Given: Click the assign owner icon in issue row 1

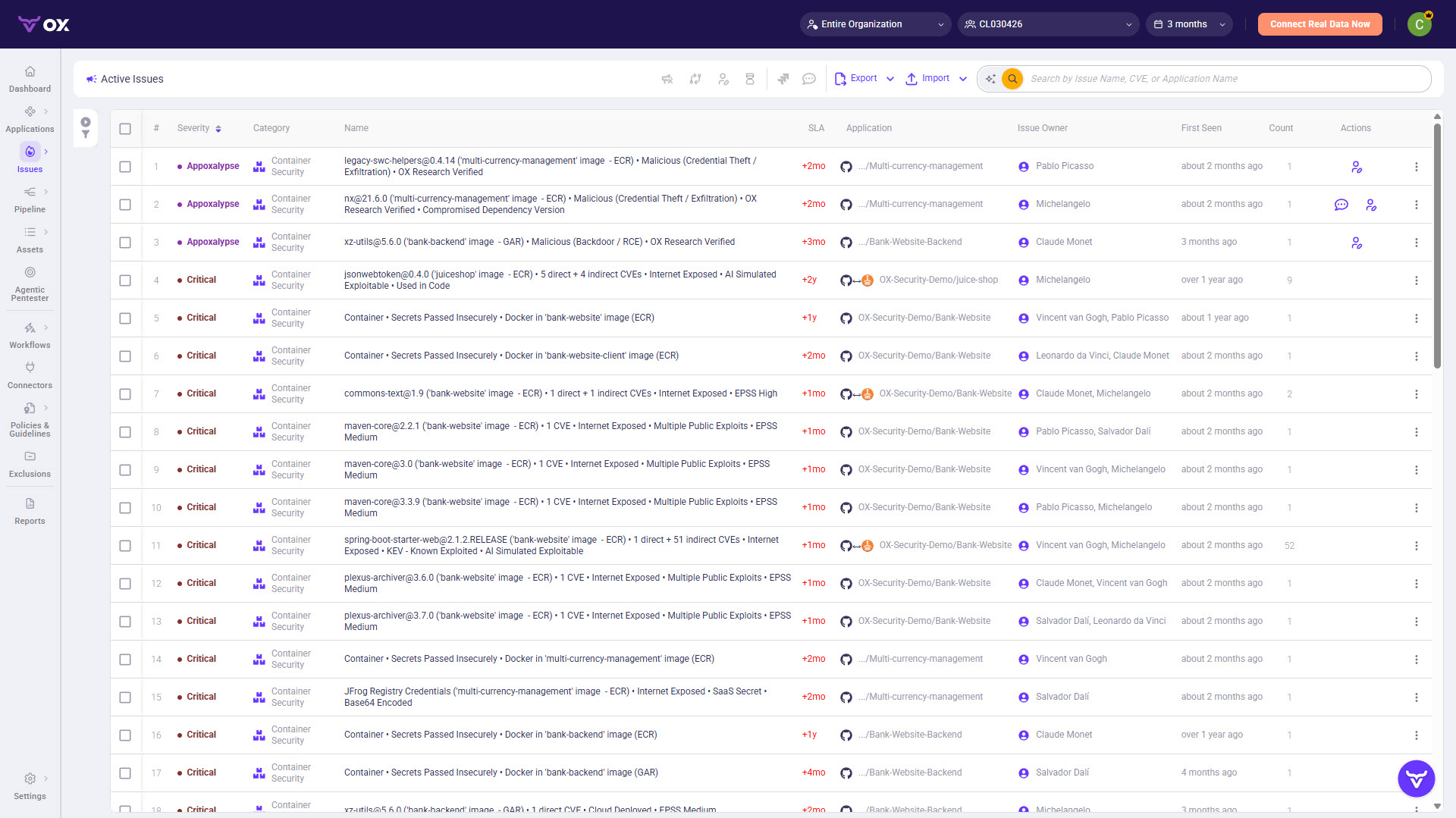Looking at the screenshot, I should pos(1357,167).
